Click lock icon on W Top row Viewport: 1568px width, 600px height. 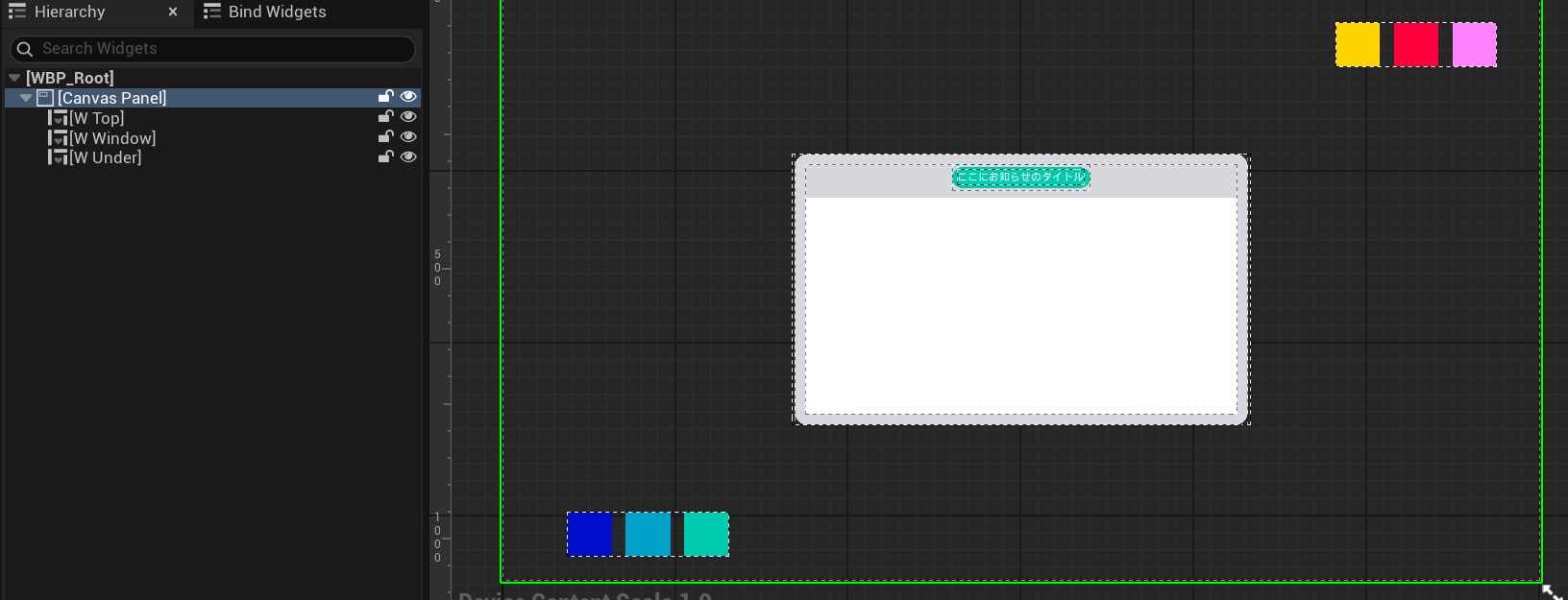click(x=385, y=117)
